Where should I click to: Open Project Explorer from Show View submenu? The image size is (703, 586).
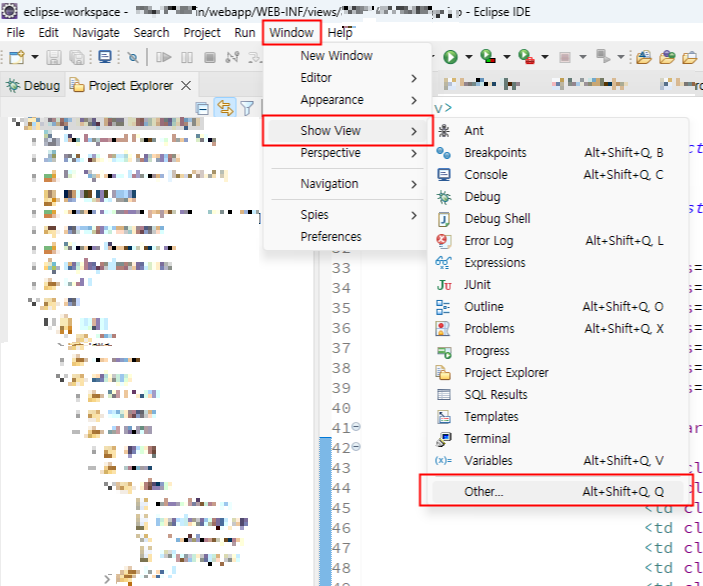(558, 372)
